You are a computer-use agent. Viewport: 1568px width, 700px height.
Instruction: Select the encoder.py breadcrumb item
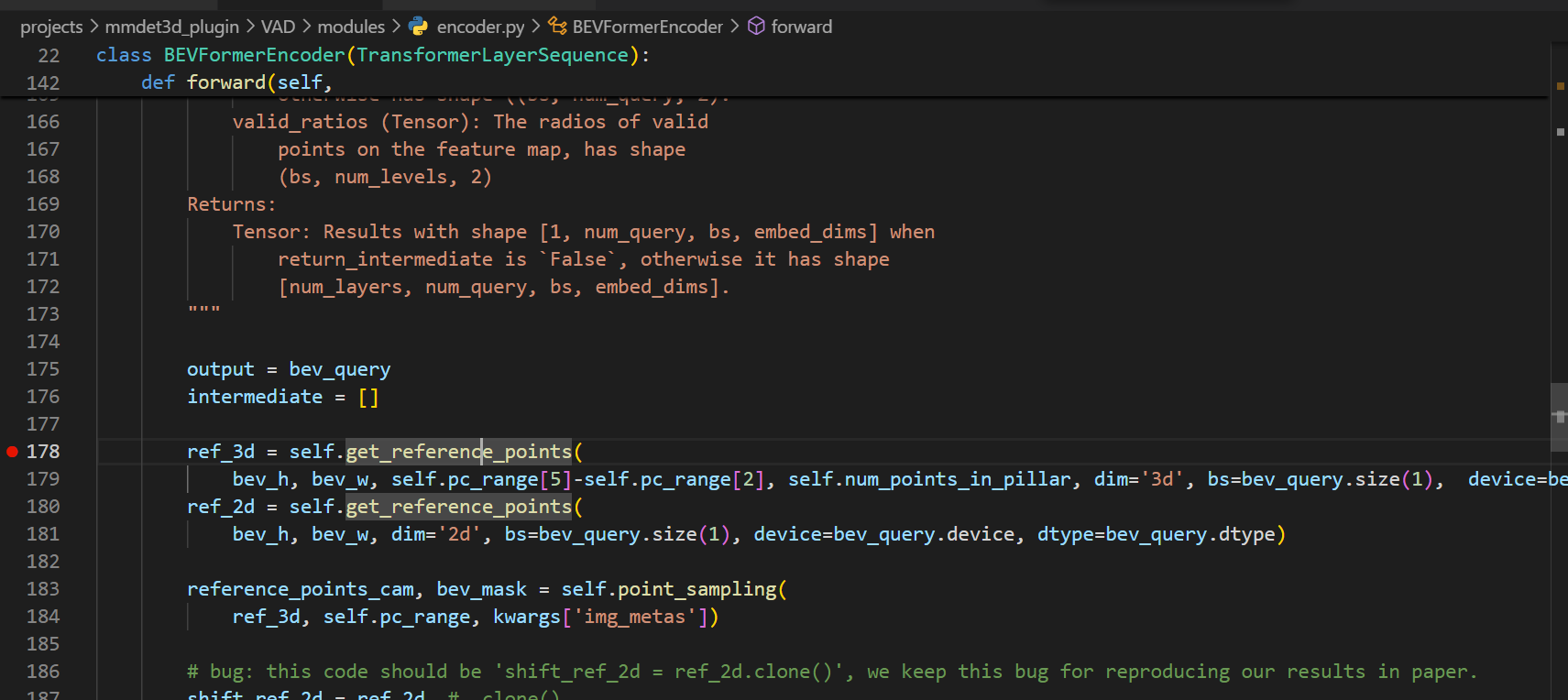(x=480, y=27)
